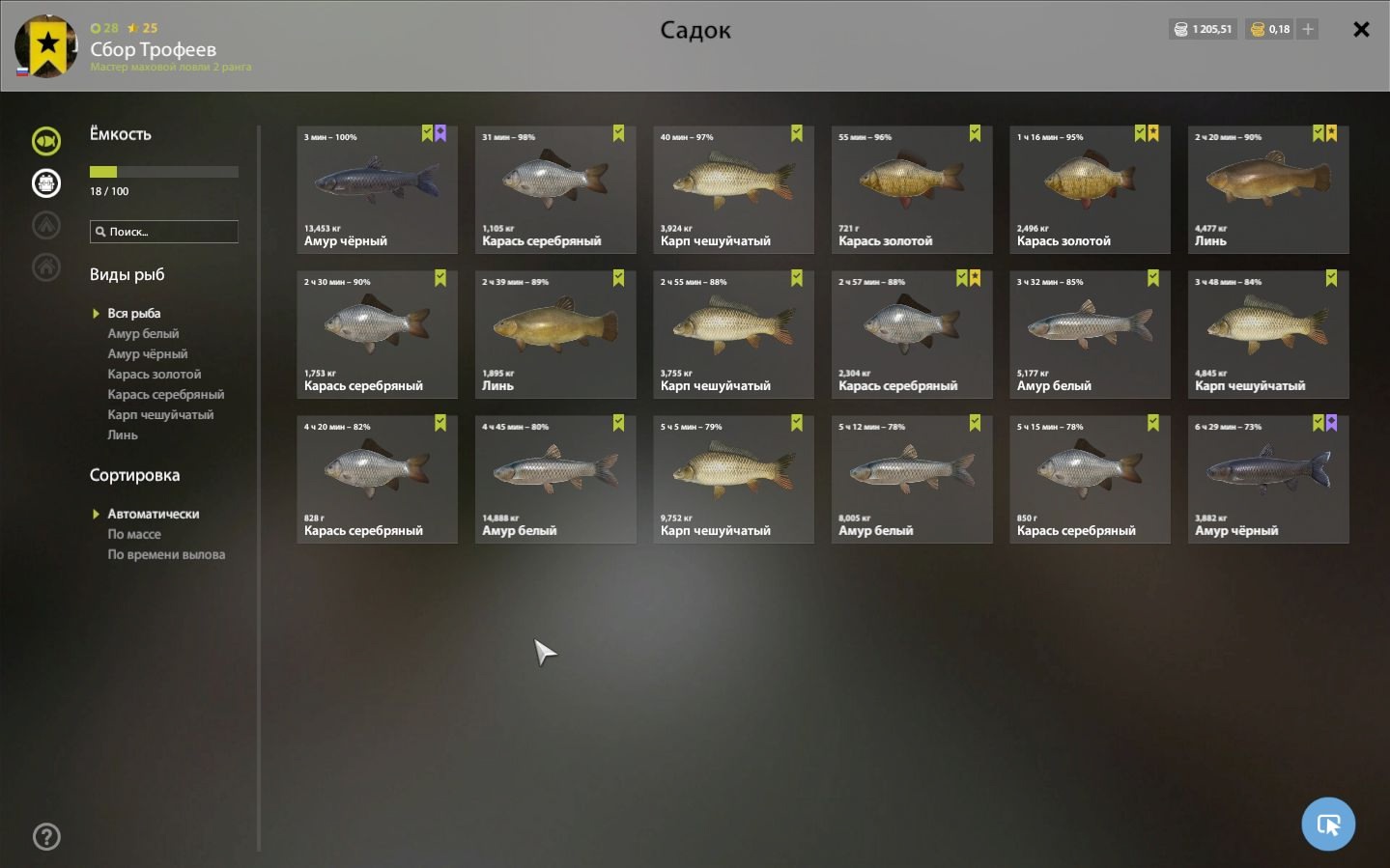Viewport: 1390px width, 868px height.
Task: Toggle green keep flag on Линь 4,477 кг
Action: (x=1318, y=133)
